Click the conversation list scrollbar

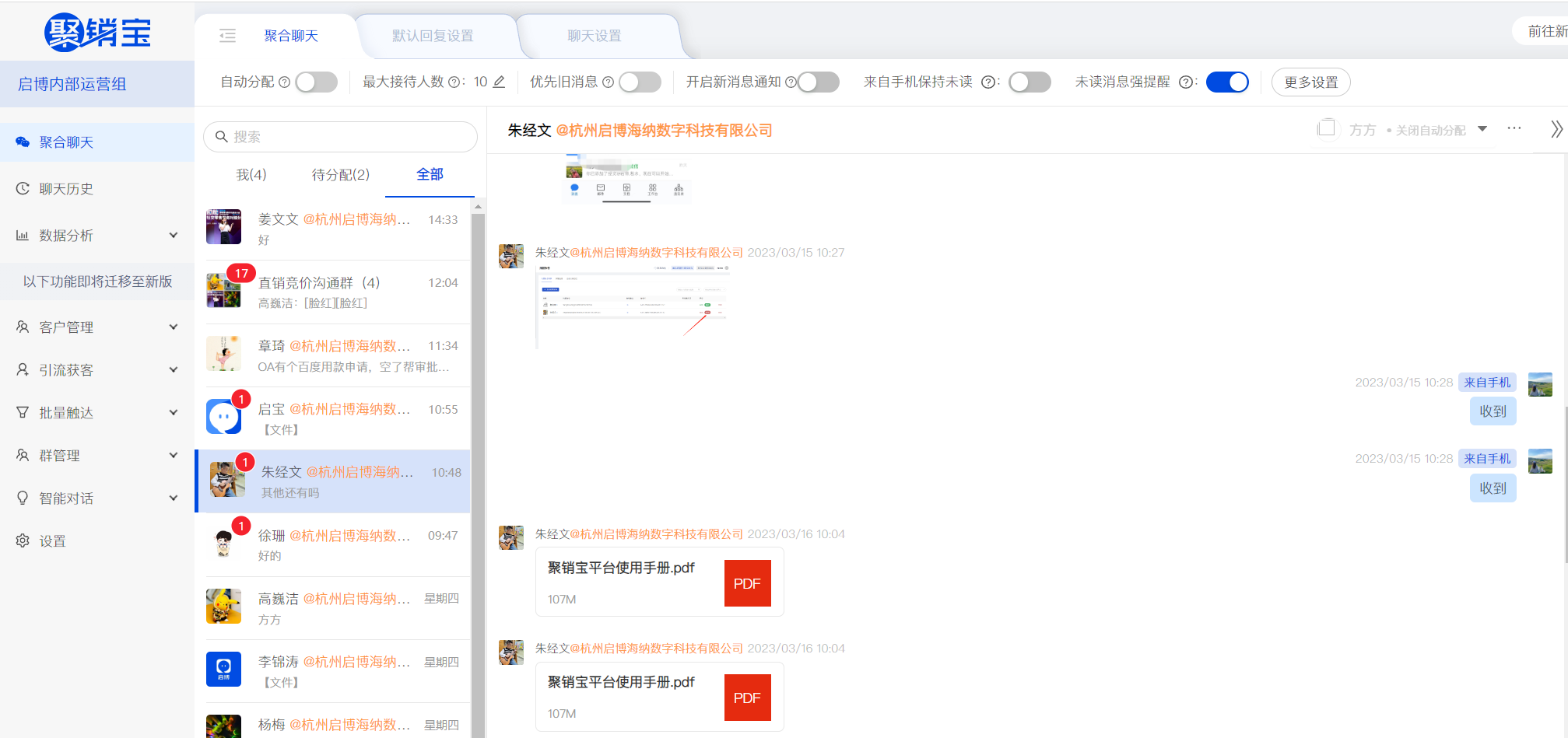[x=478, y=474]
